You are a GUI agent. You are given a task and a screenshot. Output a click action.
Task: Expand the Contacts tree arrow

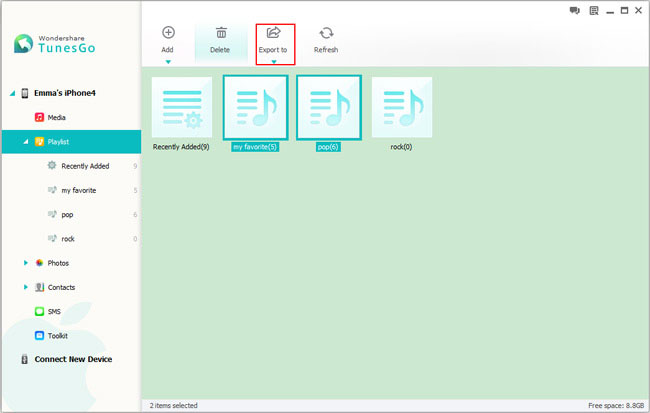[x=26, y=287]
